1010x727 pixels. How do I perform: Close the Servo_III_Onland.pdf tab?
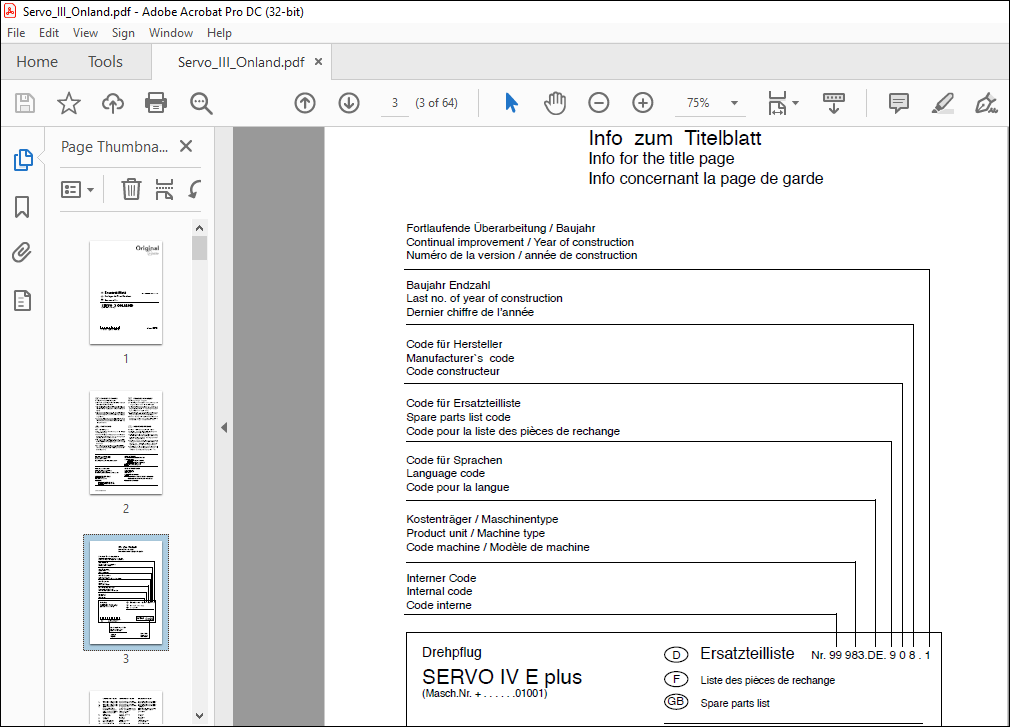coord(318,62)
